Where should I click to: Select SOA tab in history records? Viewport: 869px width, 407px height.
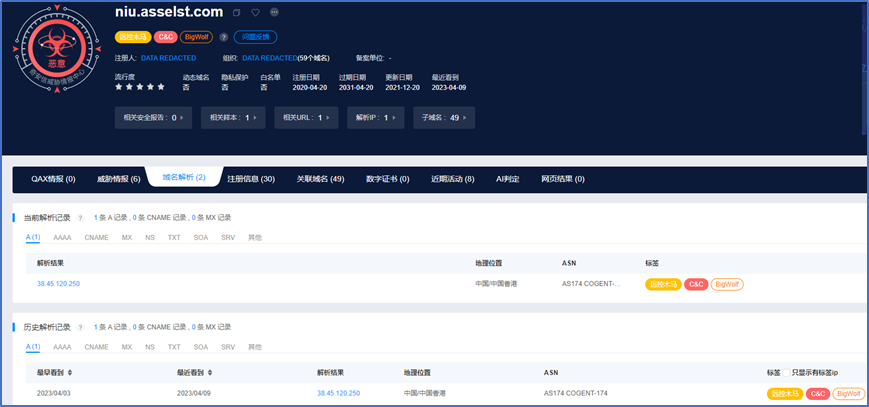pos(201,347)
